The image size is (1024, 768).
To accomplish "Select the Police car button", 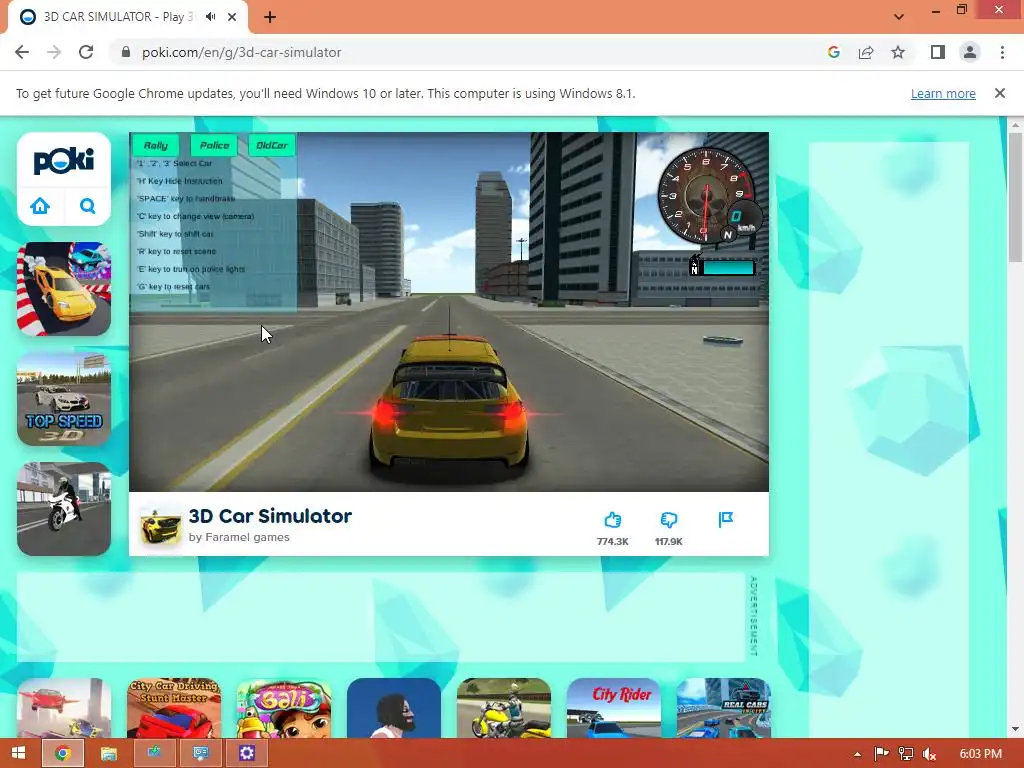I will pyautogui.click(x=214, y=145).
